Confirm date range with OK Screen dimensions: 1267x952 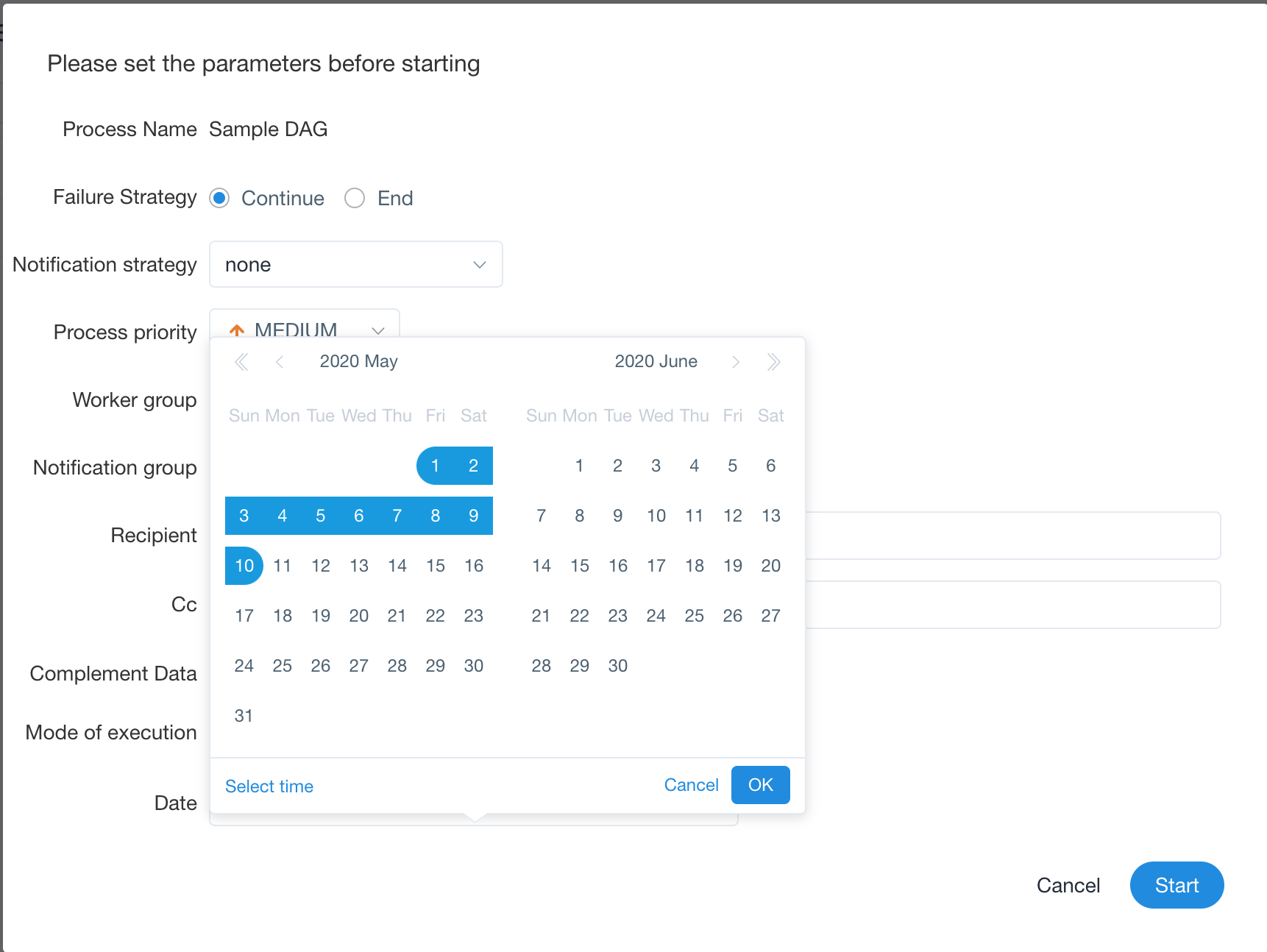(x=760, y=785)
